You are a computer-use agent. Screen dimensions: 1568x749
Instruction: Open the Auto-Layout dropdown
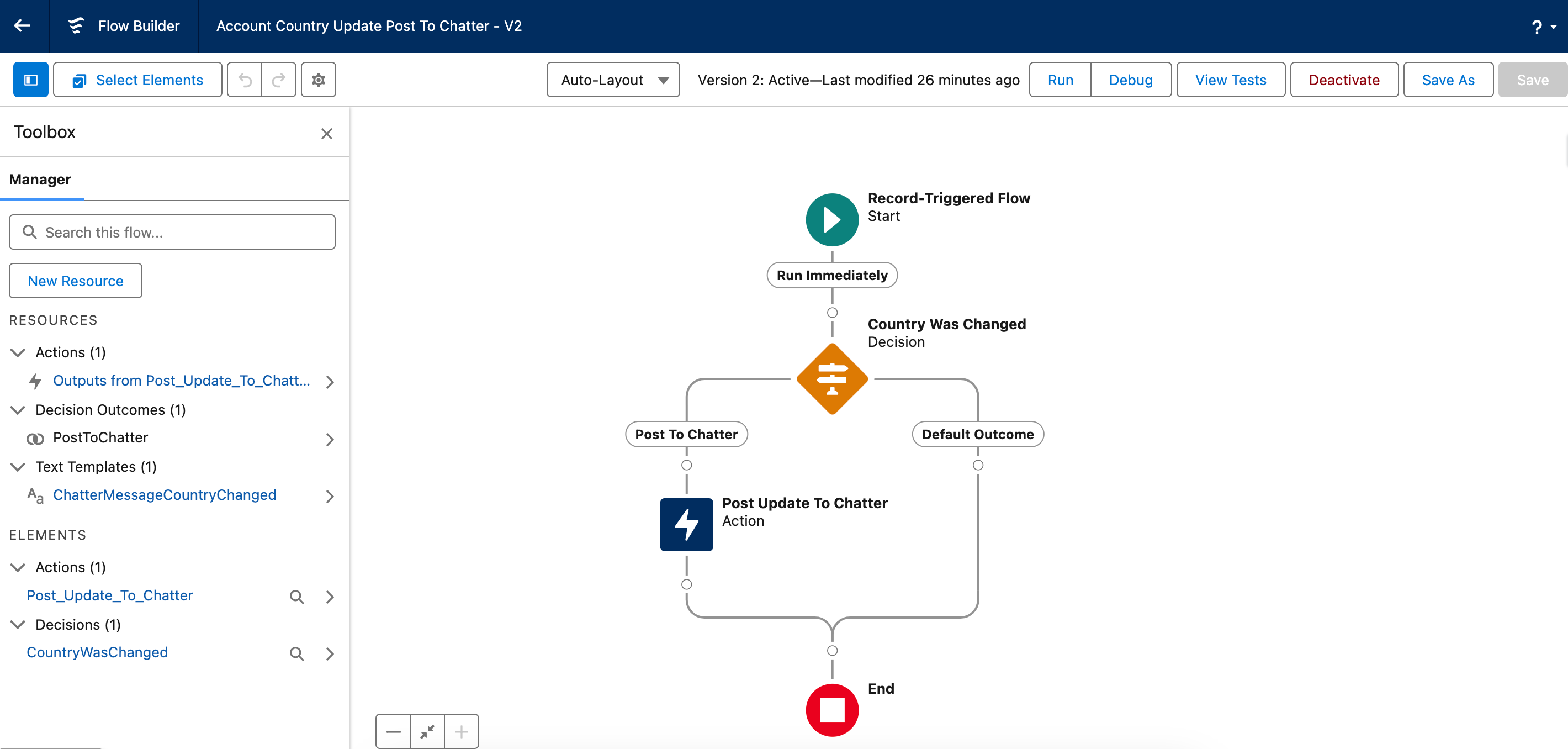click(x=612, y=79)
